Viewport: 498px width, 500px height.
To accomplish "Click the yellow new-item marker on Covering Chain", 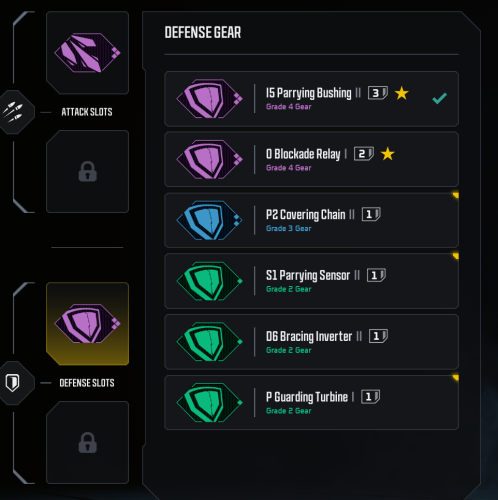I will 455,195.
